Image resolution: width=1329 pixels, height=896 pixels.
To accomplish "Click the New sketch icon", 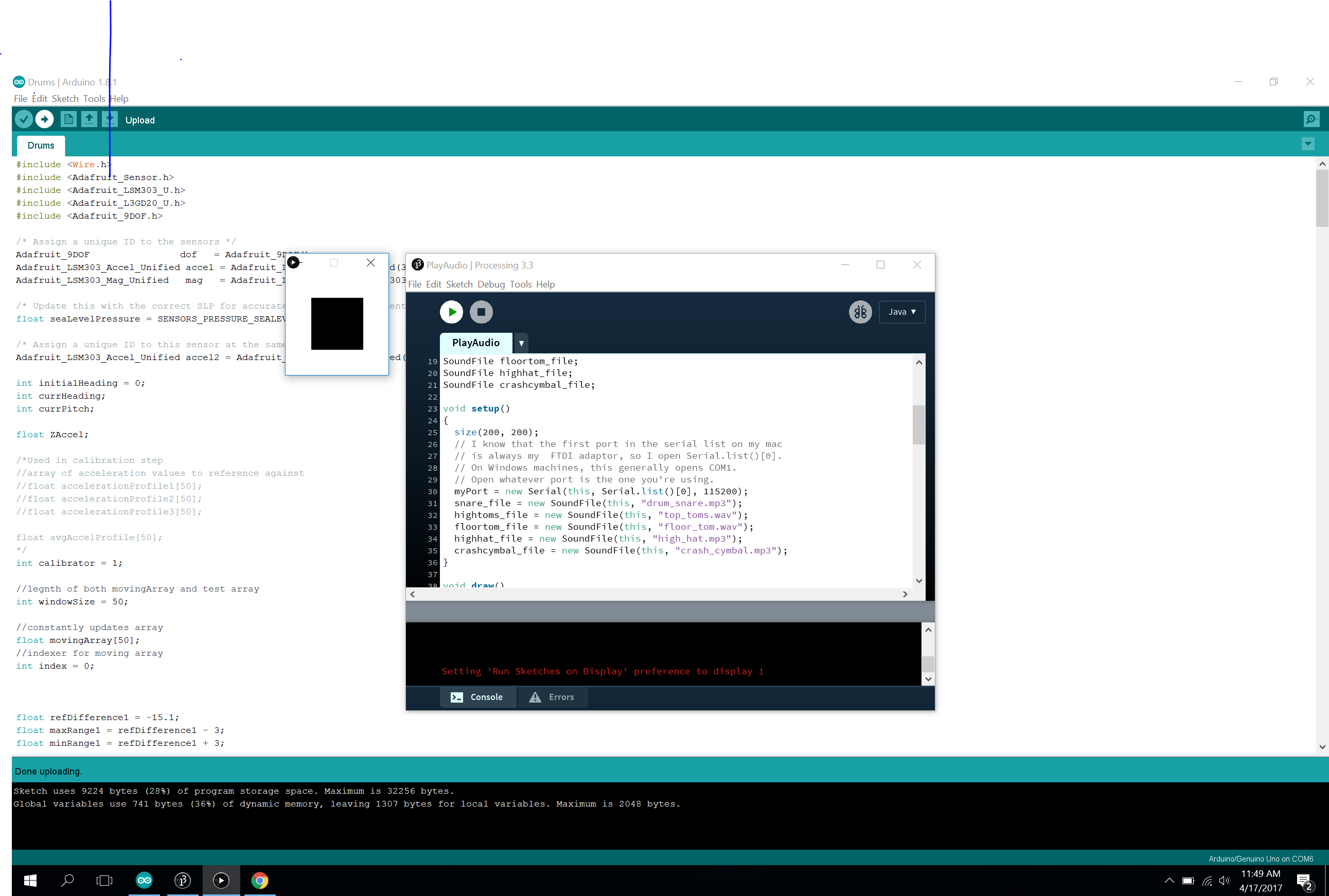I will point(68,119).
